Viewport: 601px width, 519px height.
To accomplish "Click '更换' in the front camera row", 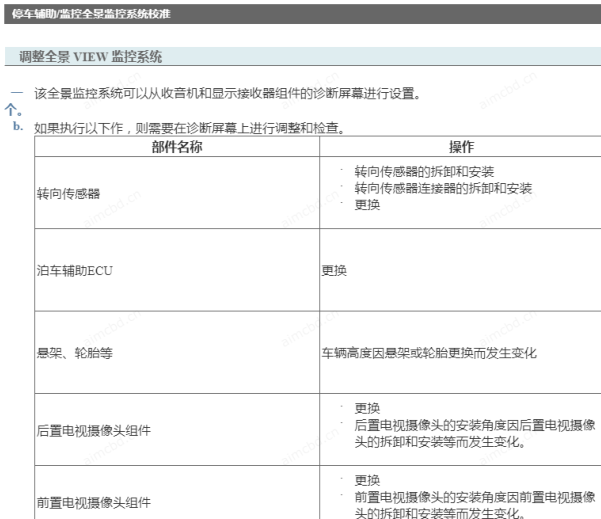I will (367, 480).
